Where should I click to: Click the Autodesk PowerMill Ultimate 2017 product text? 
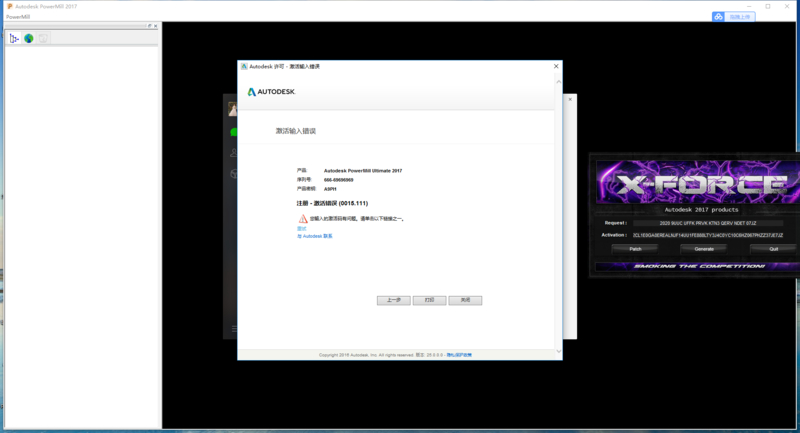pos(363,171)
